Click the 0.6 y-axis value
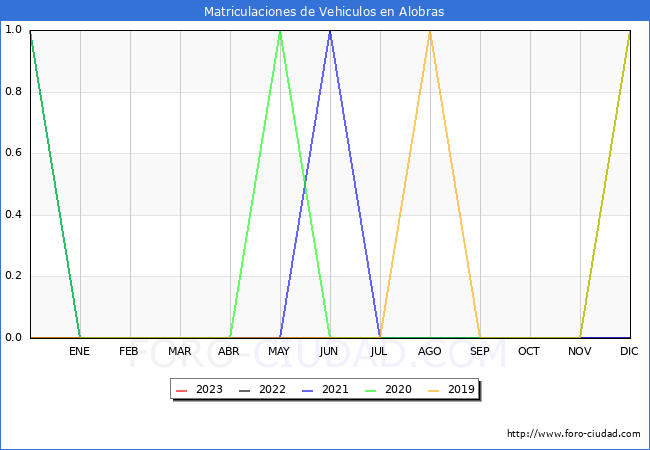 click(13, 152)
